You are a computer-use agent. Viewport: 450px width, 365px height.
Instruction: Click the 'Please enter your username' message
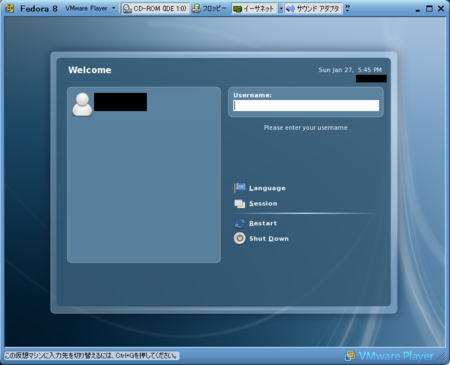(x=305, y=128)
